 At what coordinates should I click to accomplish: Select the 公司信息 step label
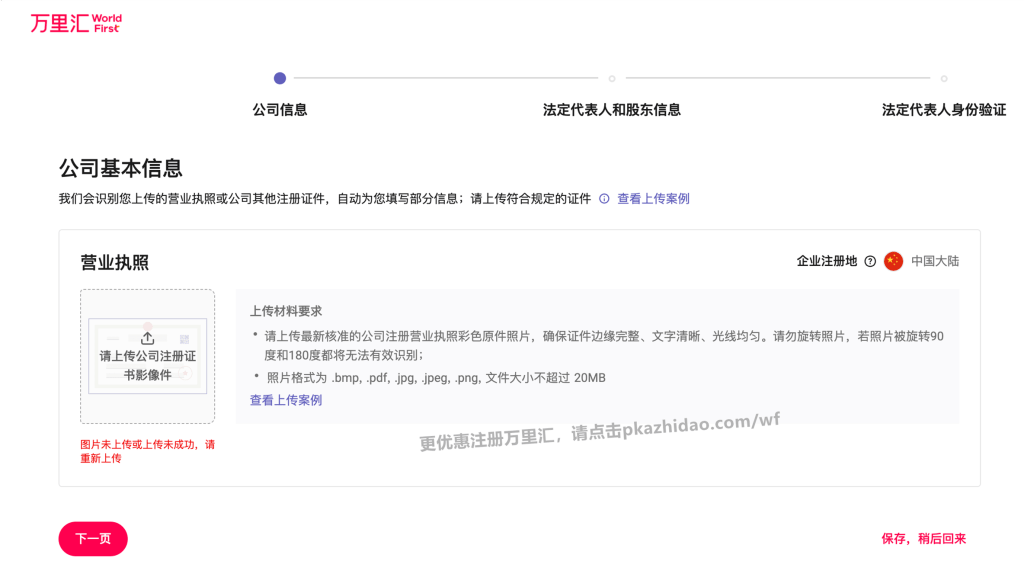[280, 110]
